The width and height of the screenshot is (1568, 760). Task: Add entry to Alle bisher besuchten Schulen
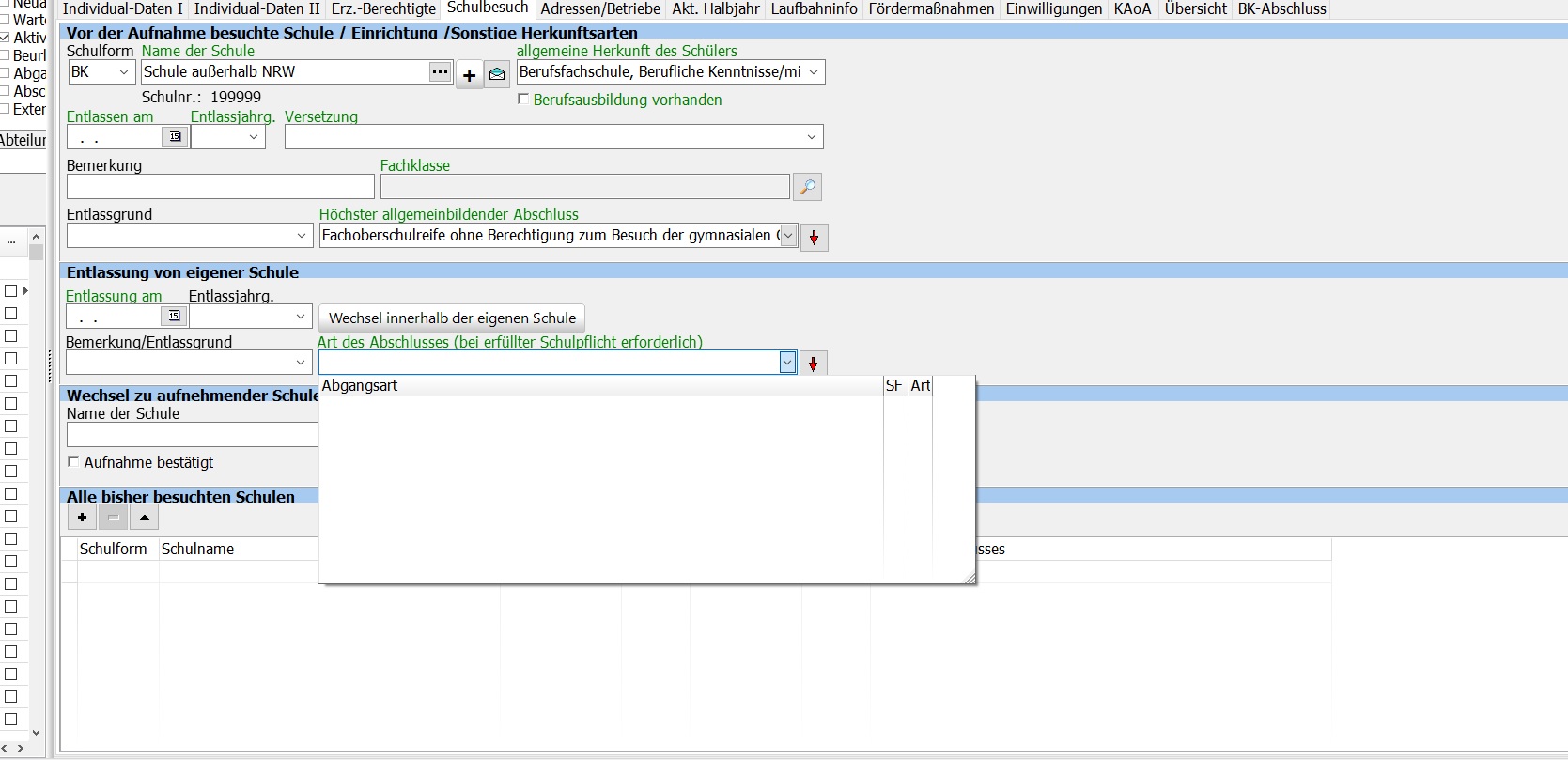(82, 517)
